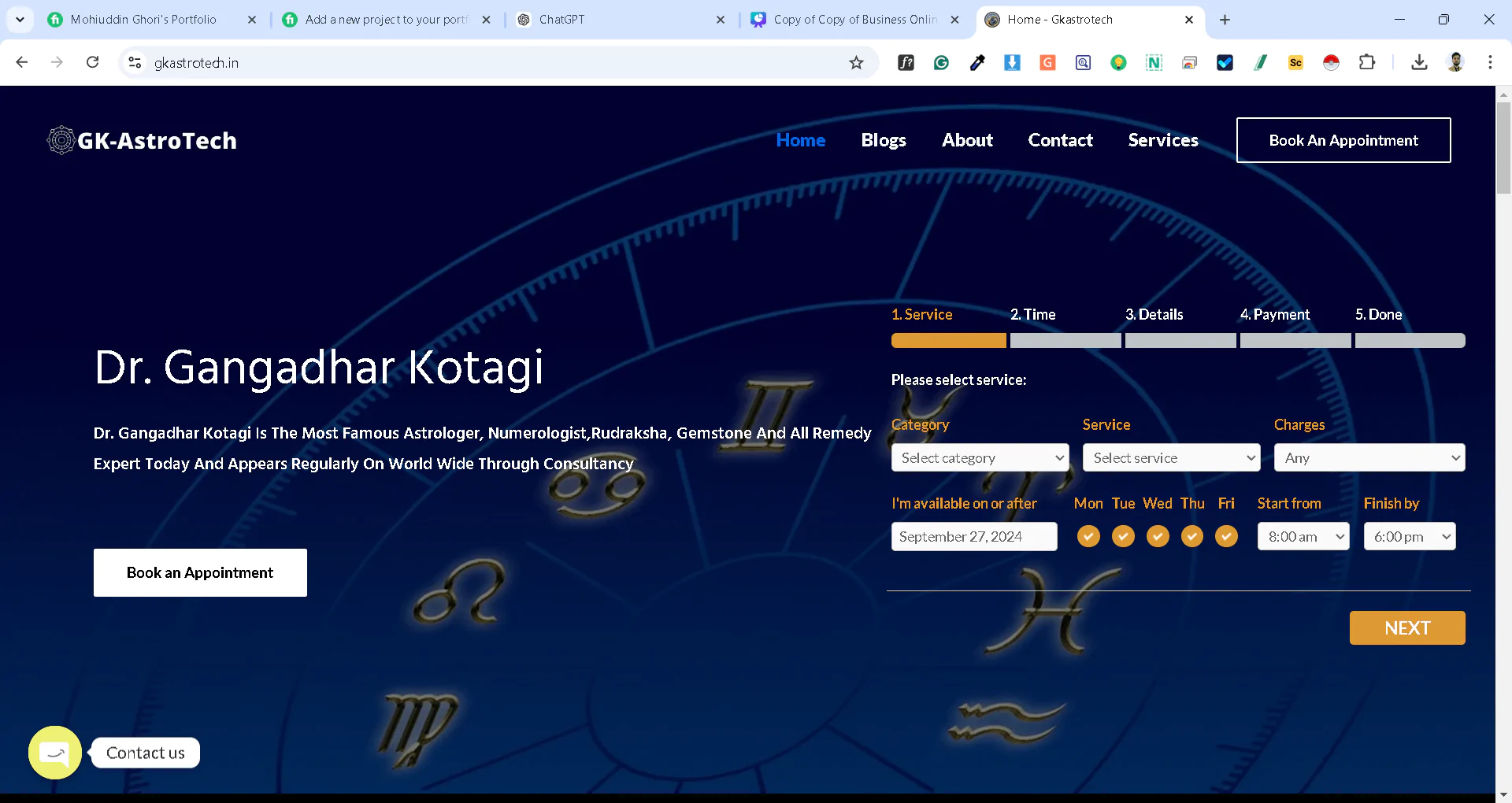The height and width of the screenshot is (803, 1512).
Task: Open the Notion web clipper extension
Action: pos(1154,63)
